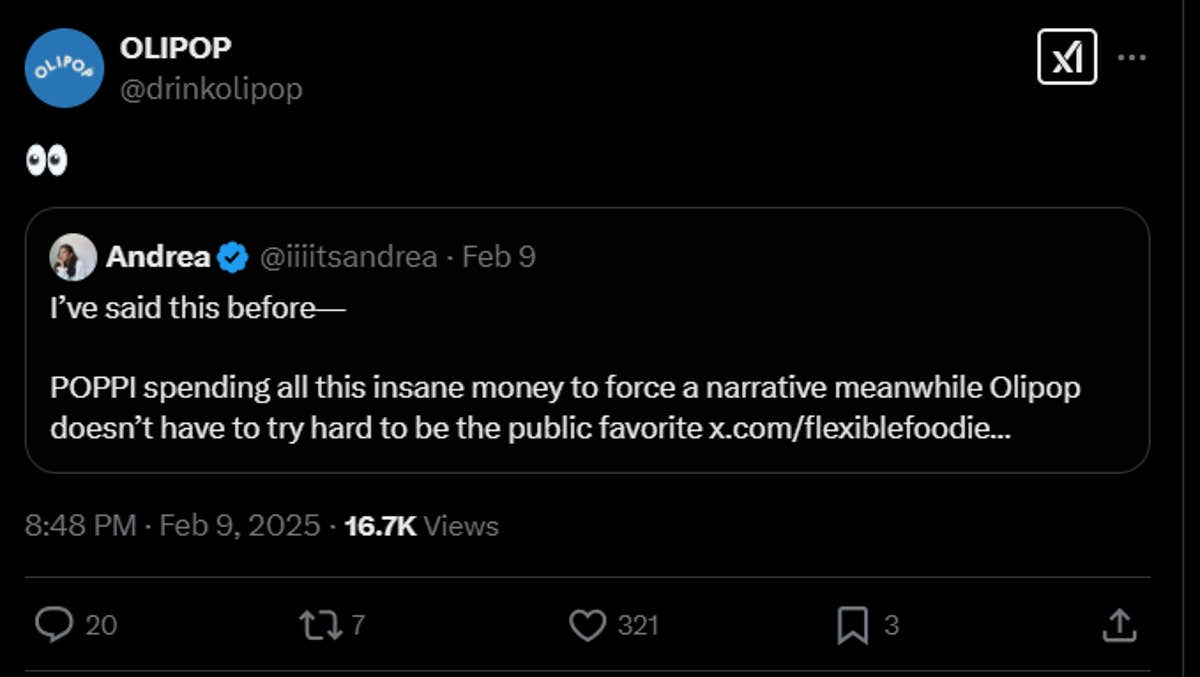
Task: View the 16.7K Views analytics
Action: click(421, 525)
